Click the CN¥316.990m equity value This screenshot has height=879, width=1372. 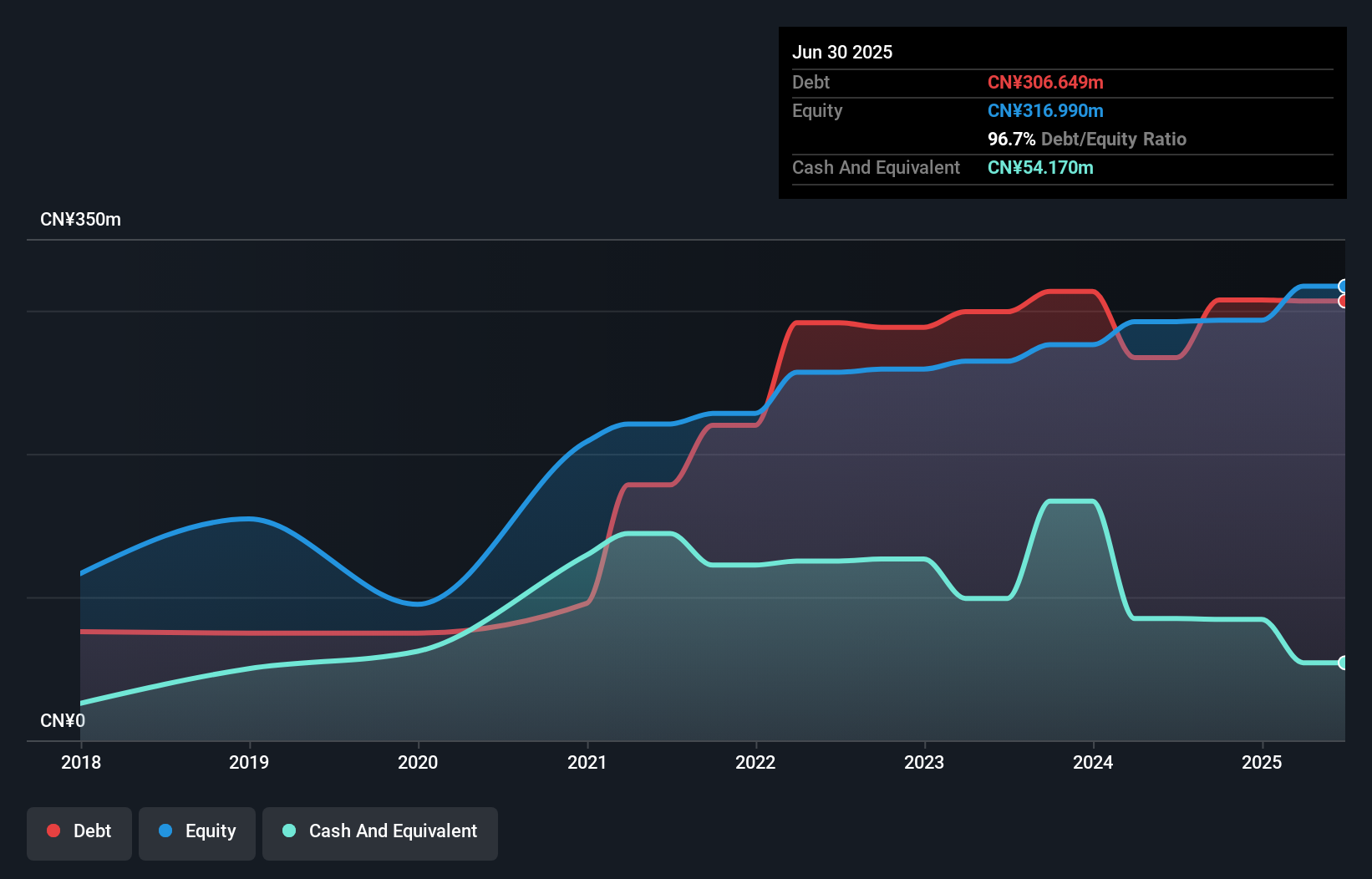1045,110
